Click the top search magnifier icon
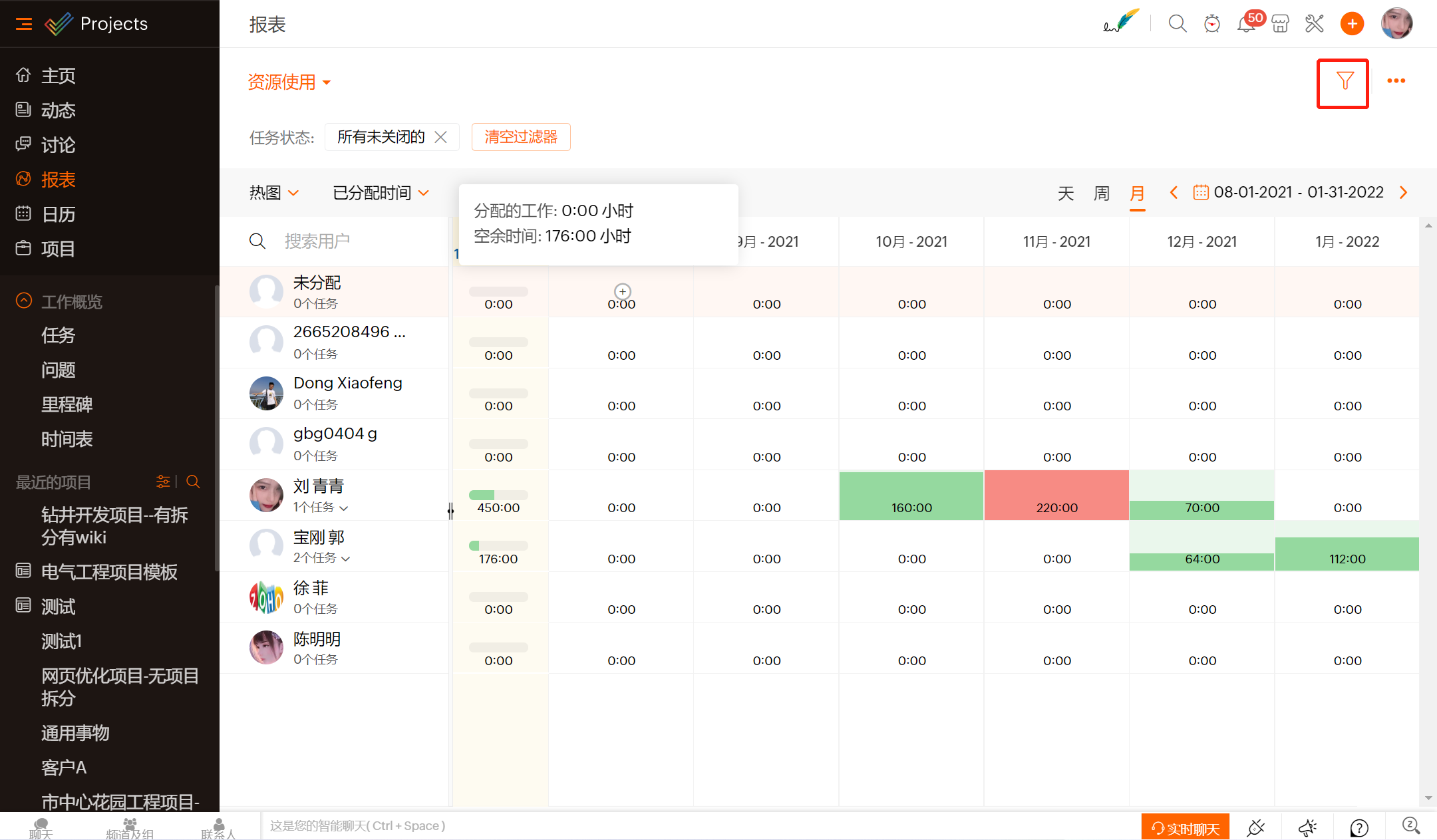Image resolution: width=1437 pixels, height=840 pixels. pyautogui.click(x=1177, y=25)
